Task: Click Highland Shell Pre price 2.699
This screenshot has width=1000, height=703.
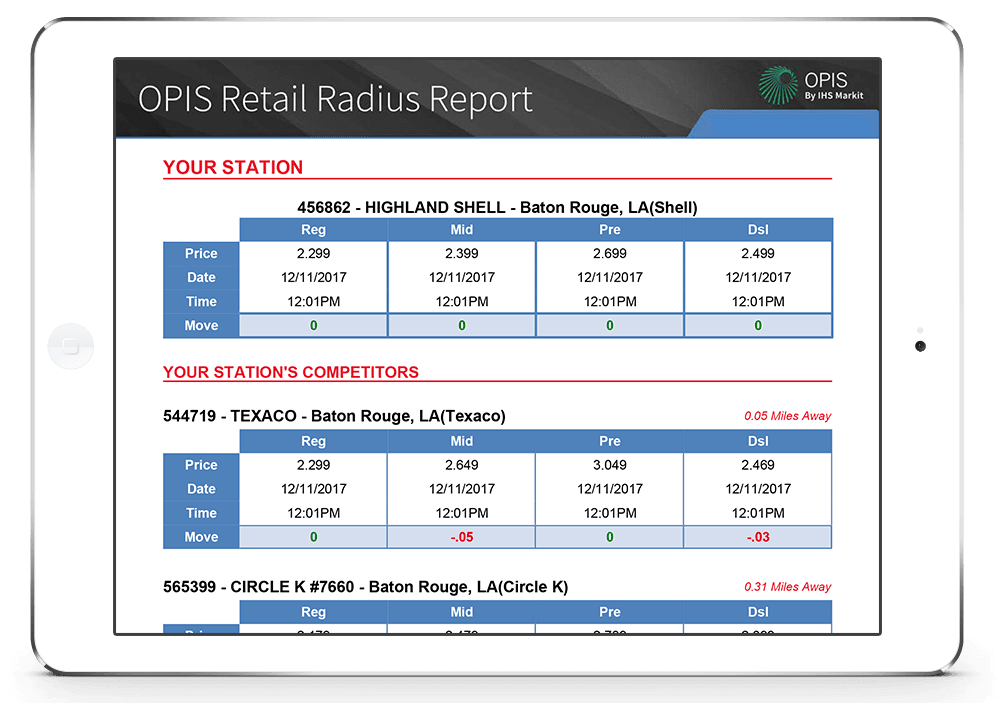Action: 610,253
